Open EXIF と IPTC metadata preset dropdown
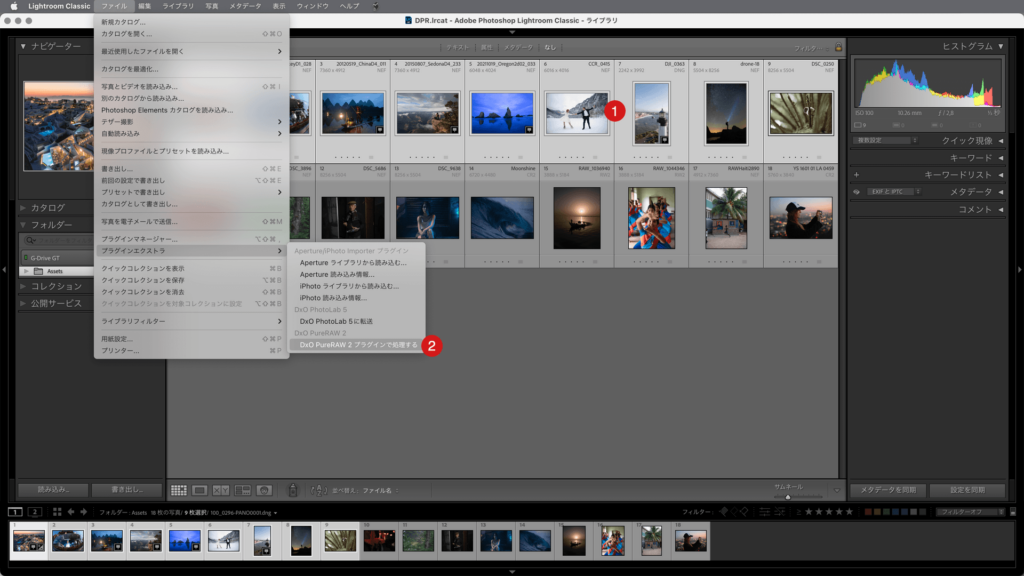The width and height of the screenshot is (1024, 576). (893, 192)
